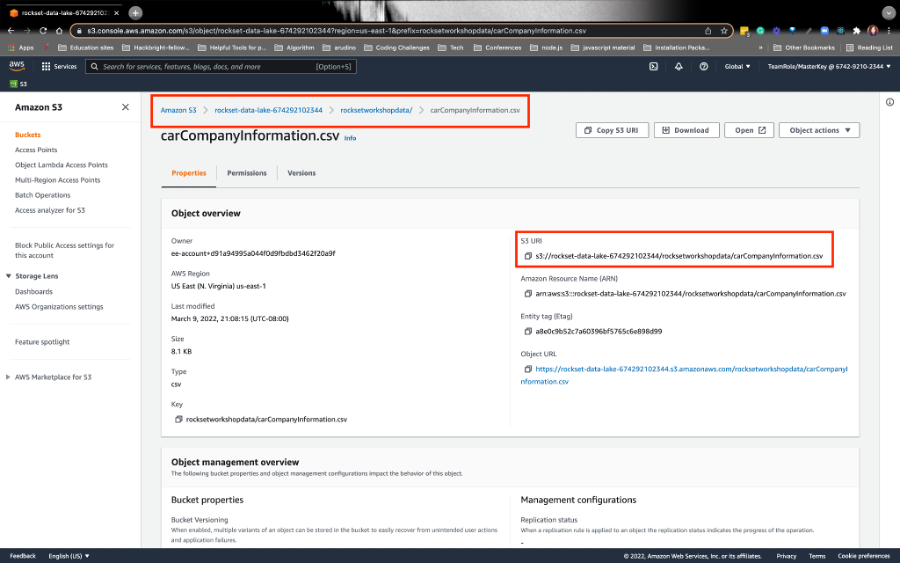Copy the Entity tag value icon
902x564 pixels.
point(528,331)
